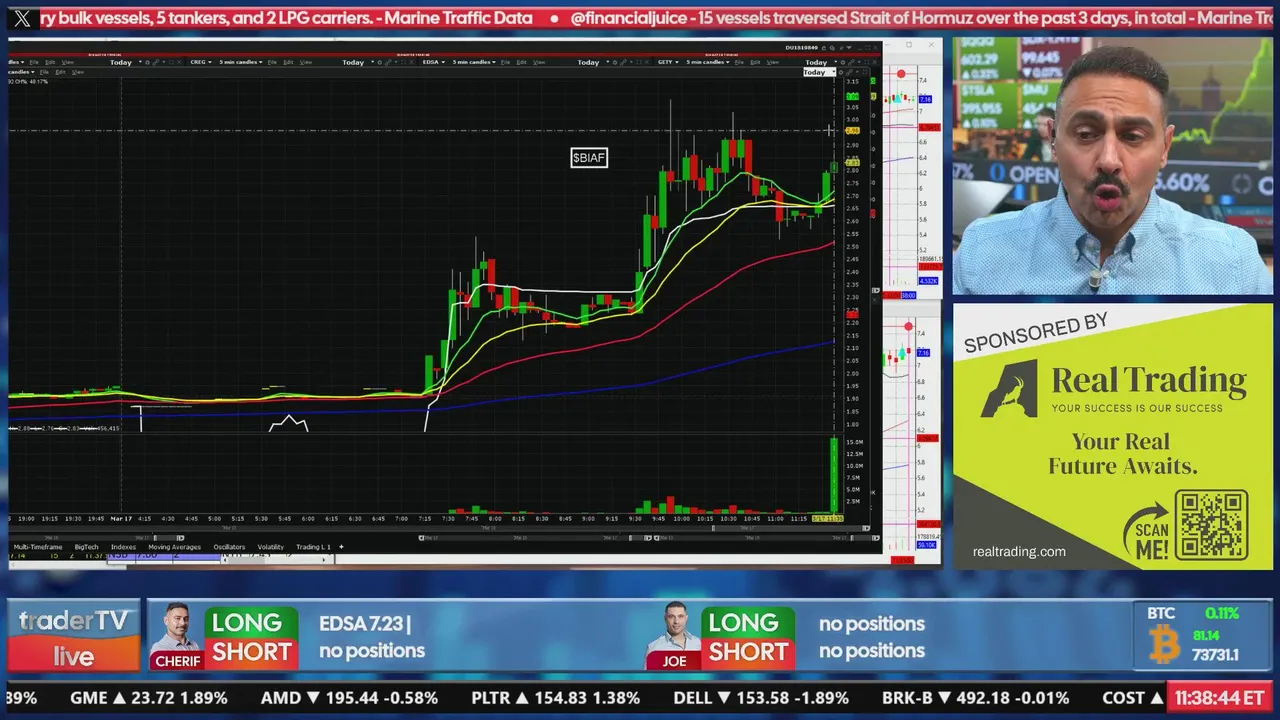Click Joe's LONG label
1280x720 pixels.
pyautogui.click(x=743, y=623)
